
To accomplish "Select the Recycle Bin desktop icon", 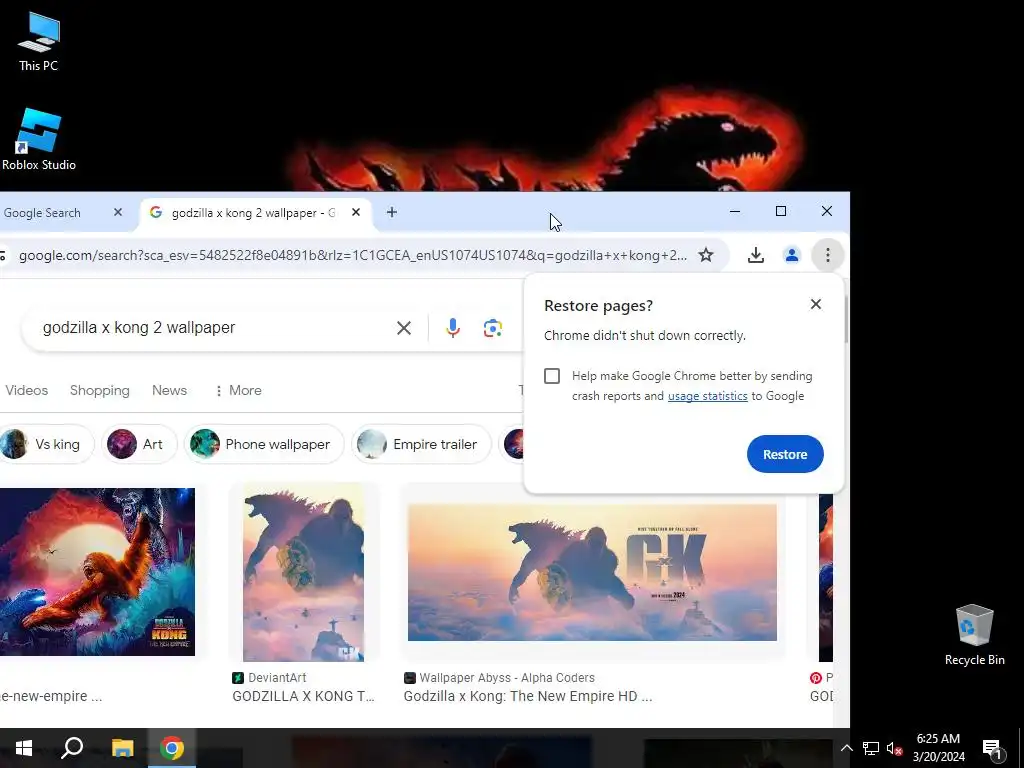I will (974, 635).
